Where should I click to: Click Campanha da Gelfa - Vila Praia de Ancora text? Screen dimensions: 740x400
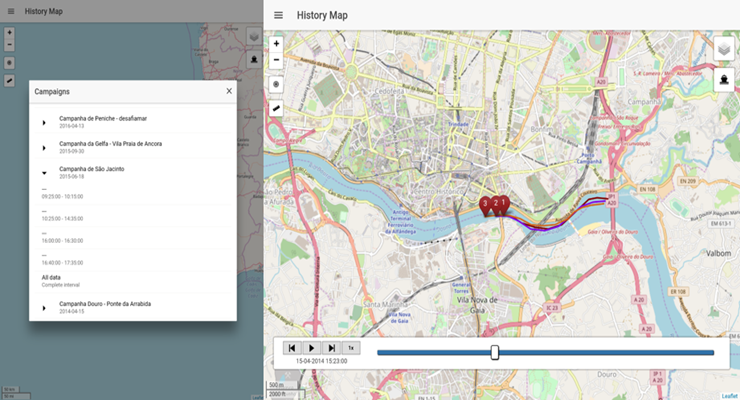pos(110,143)
